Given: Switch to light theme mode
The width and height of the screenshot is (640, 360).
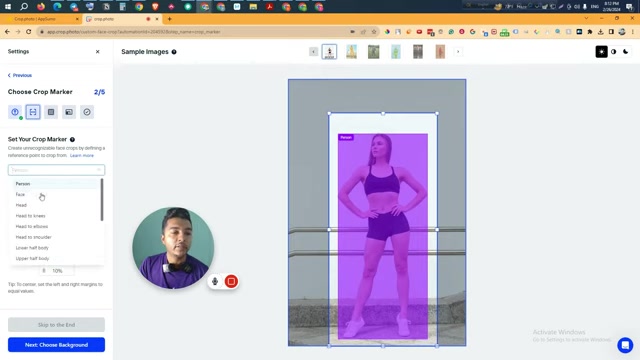Looking at the screenshot, I should 602,52.
